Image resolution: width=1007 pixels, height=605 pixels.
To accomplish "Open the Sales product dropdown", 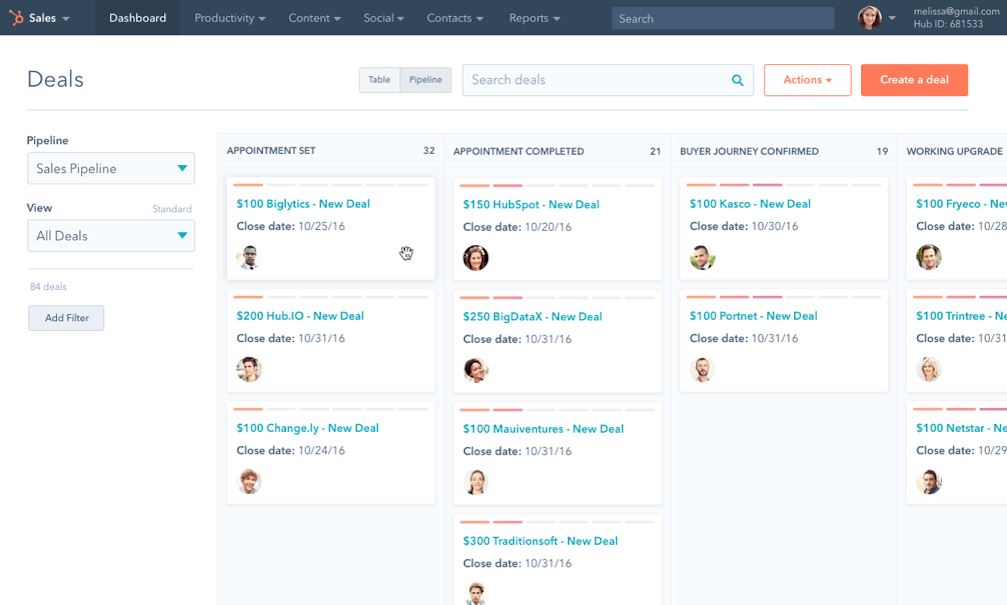I will pos(49,18).
